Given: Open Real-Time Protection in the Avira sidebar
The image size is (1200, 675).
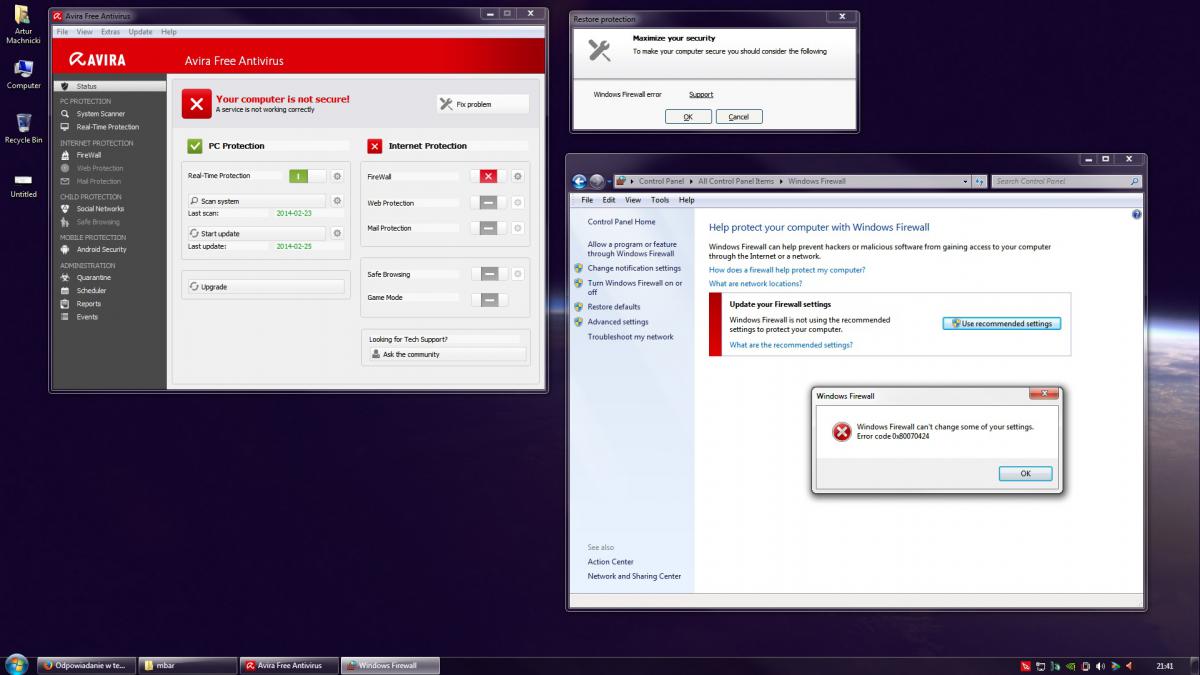Looking at the screenshot, I should click(x=107, y=127).
